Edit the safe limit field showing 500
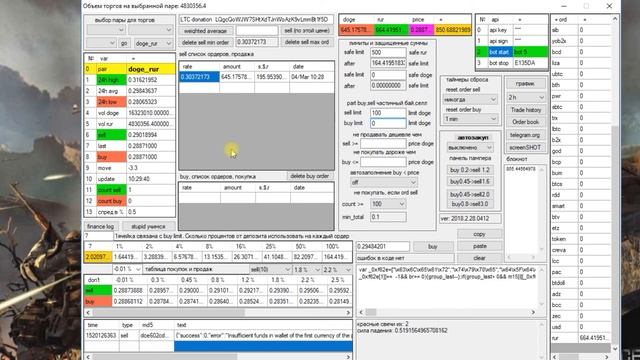Image resolution: width=640 pixels, height=360 pixels. [x=388, y=53]
